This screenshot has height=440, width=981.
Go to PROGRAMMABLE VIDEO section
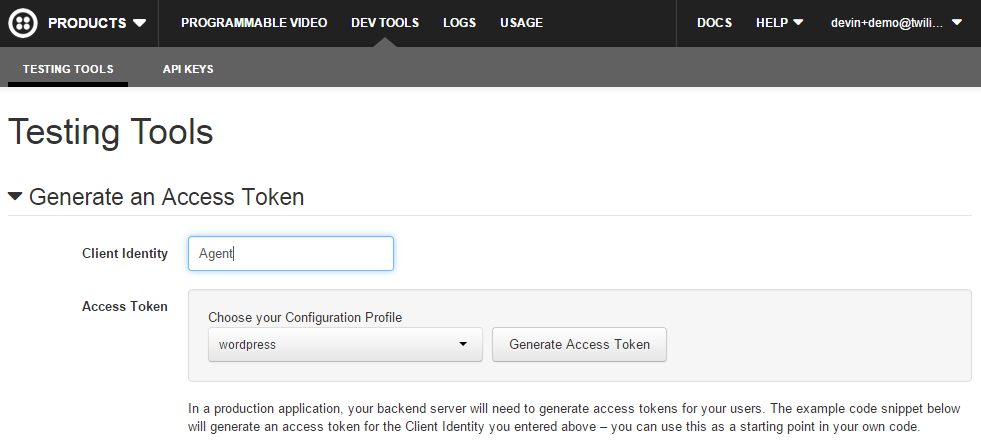[x=254, y=23]
